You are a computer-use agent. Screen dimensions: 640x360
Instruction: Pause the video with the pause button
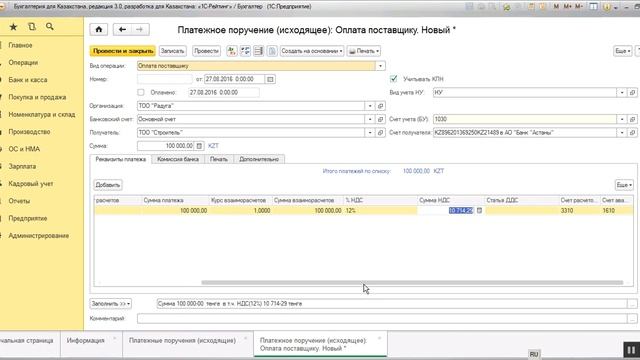[631, 350]
